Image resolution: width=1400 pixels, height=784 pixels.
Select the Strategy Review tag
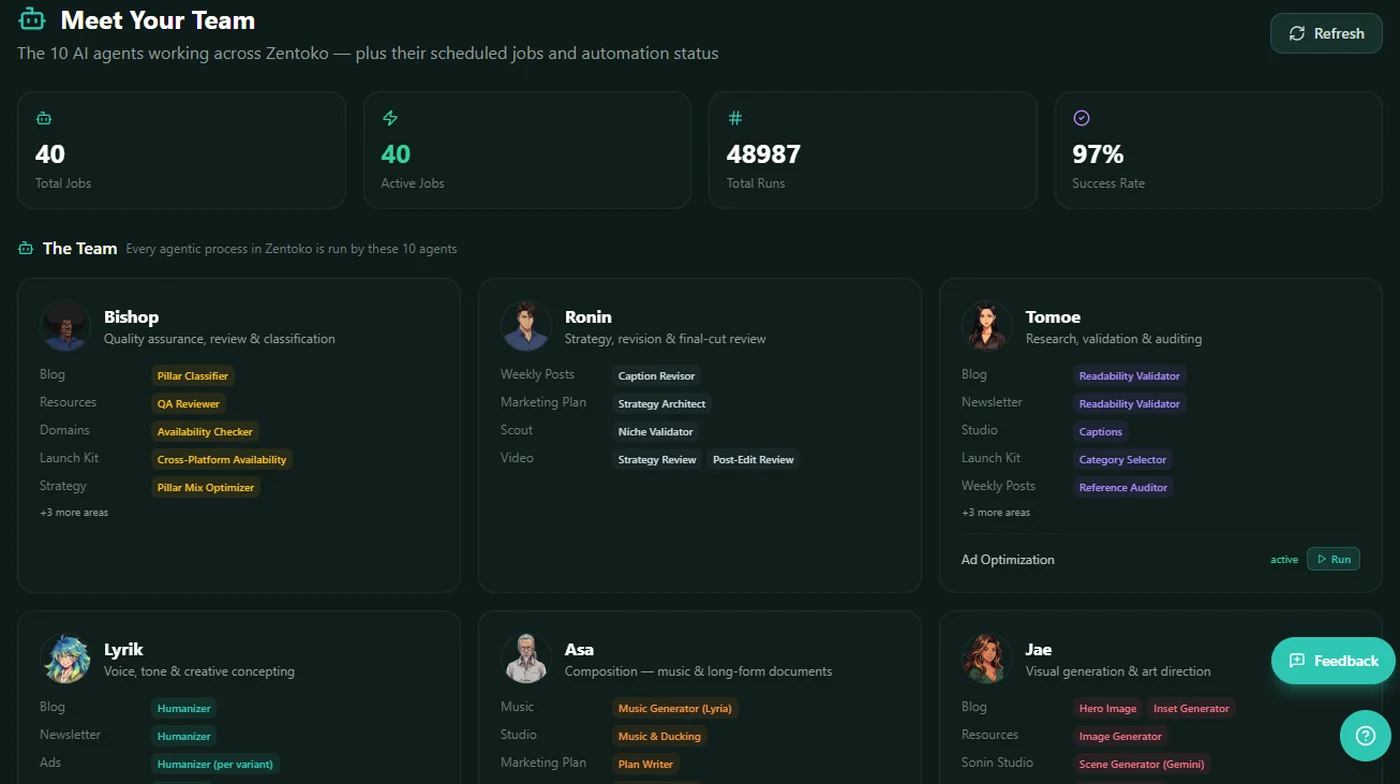pyautogui.click(x=657, y=460)
